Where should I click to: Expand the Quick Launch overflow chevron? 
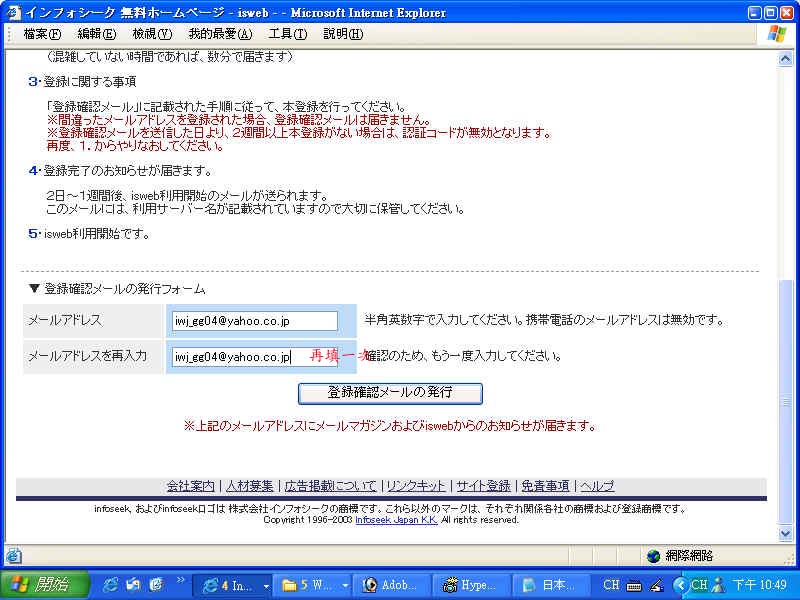click(181, 580)
